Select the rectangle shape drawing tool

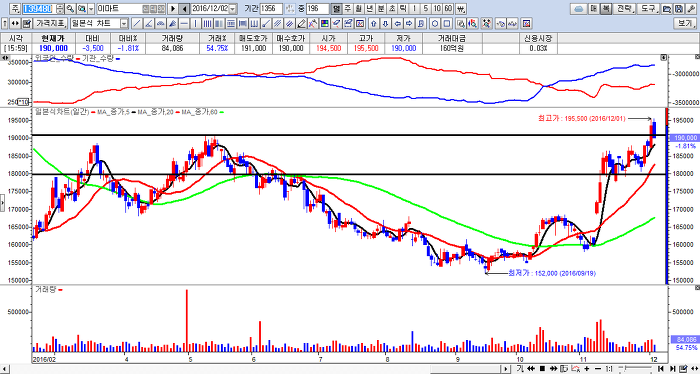(x=446, y=23)
